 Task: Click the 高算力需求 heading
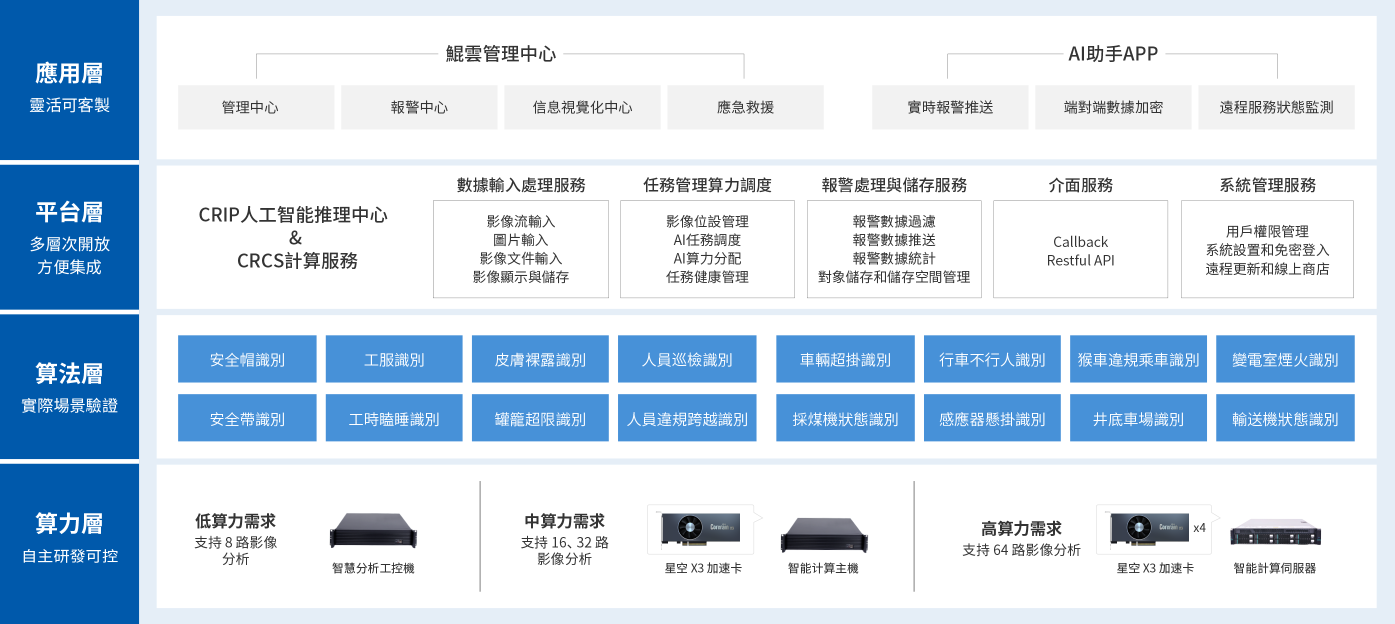point(1021,529)
